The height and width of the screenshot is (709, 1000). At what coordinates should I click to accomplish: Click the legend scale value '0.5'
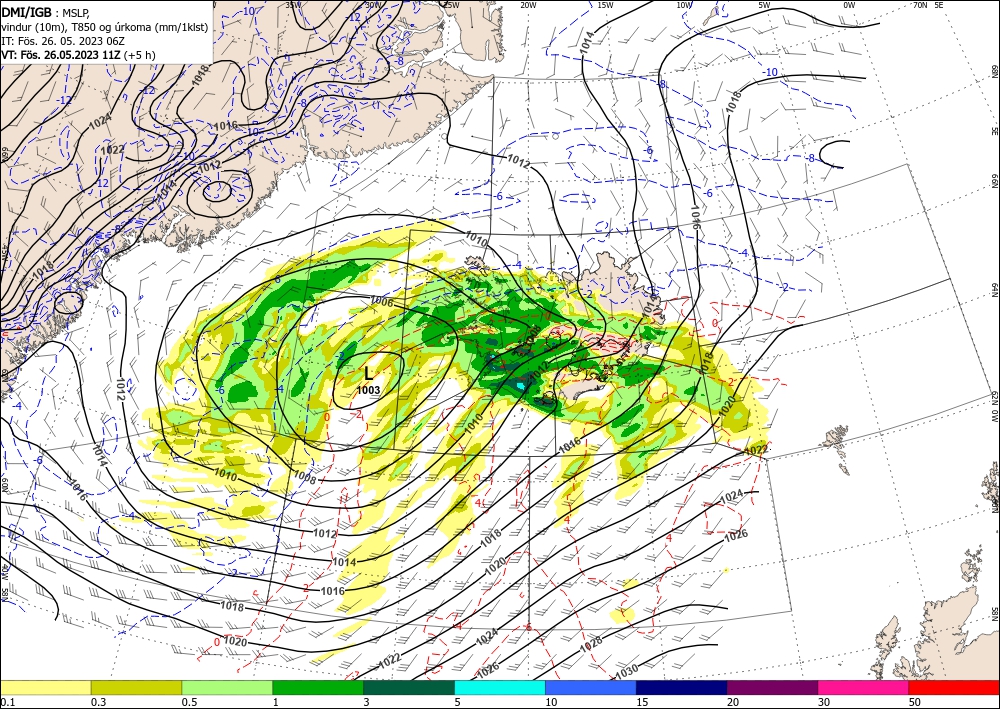(189, 702)
